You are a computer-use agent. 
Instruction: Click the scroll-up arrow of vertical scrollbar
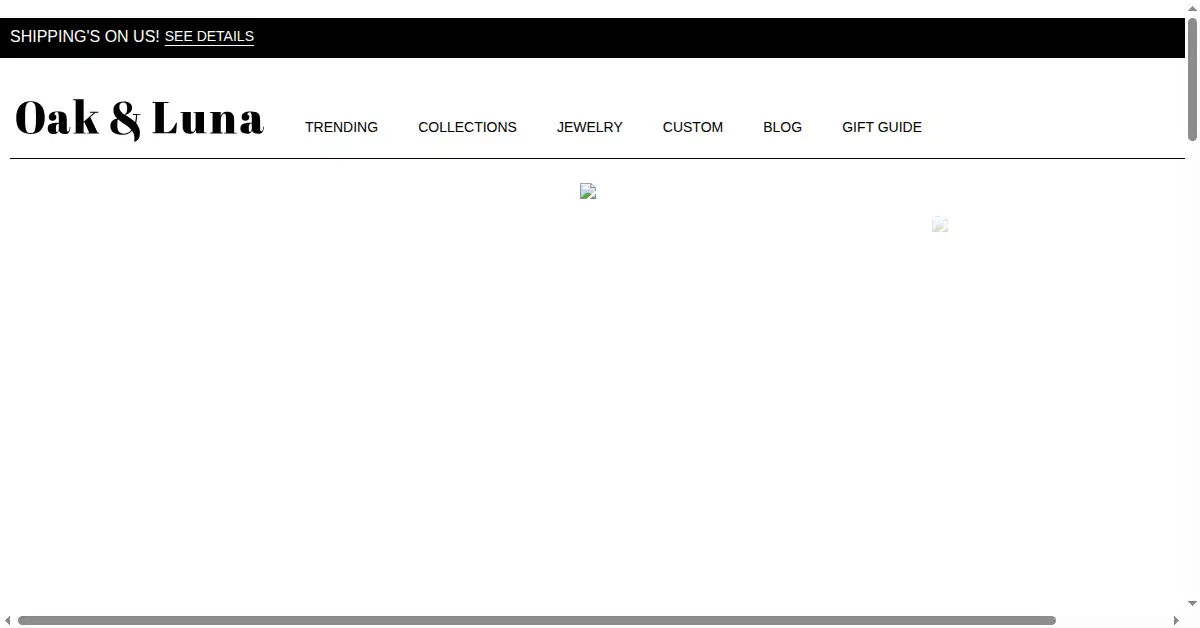click(1192, 8)
